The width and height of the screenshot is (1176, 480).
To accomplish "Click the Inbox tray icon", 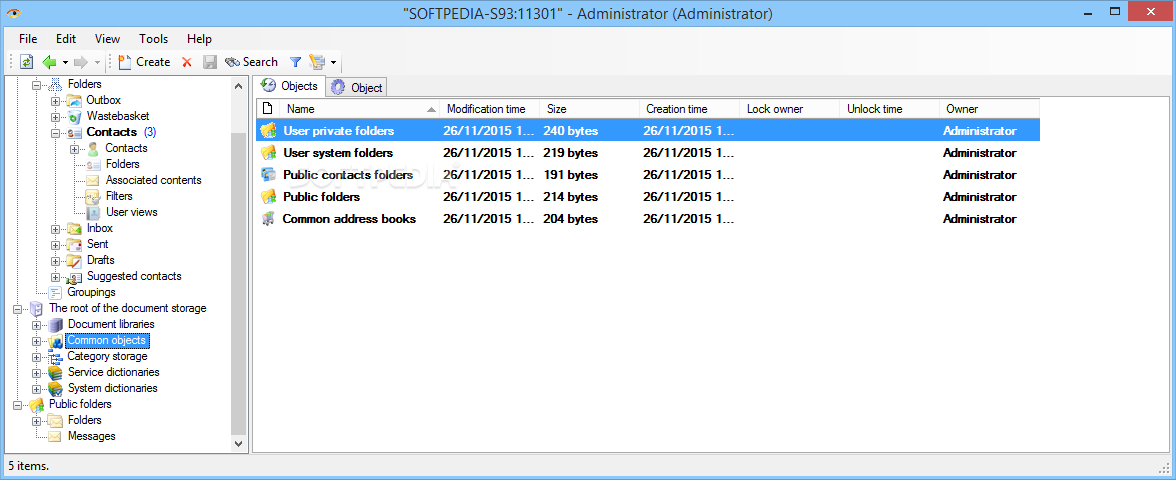I will coord(74,228).
